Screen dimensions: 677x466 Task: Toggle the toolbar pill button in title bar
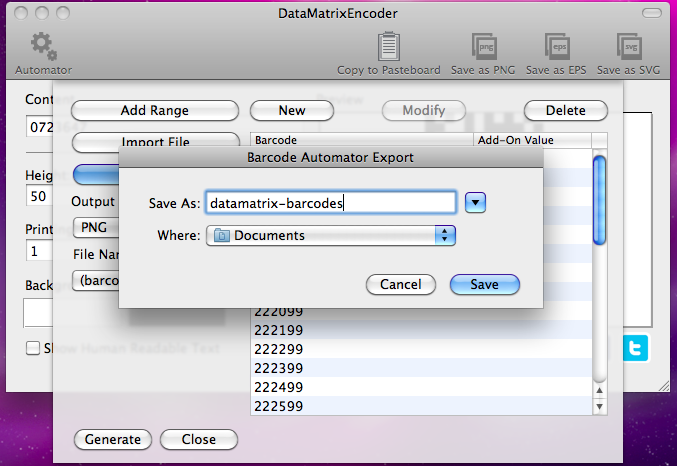[x=652, y=13]
